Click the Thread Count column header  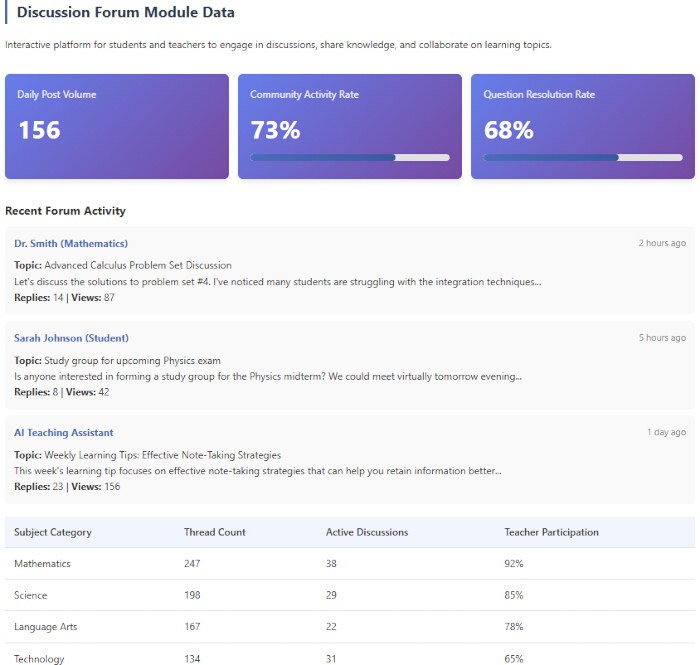point(215,532)
